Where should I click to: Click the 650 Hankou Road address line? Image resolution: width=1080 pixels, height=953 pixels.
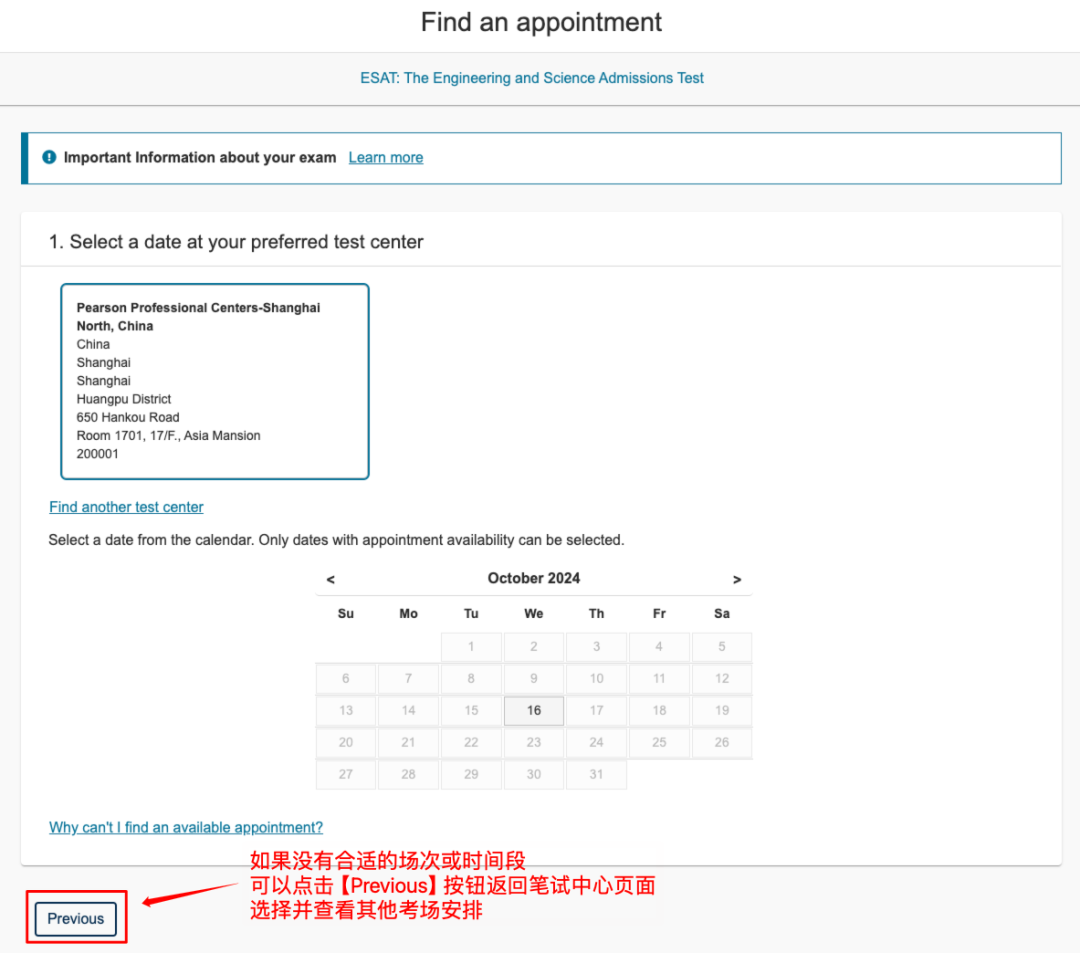coord(128,417)
